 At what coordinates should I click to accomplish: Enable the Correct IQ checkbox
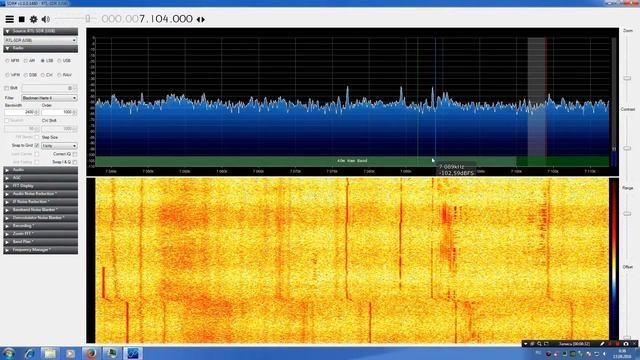(x=75, y=154)
